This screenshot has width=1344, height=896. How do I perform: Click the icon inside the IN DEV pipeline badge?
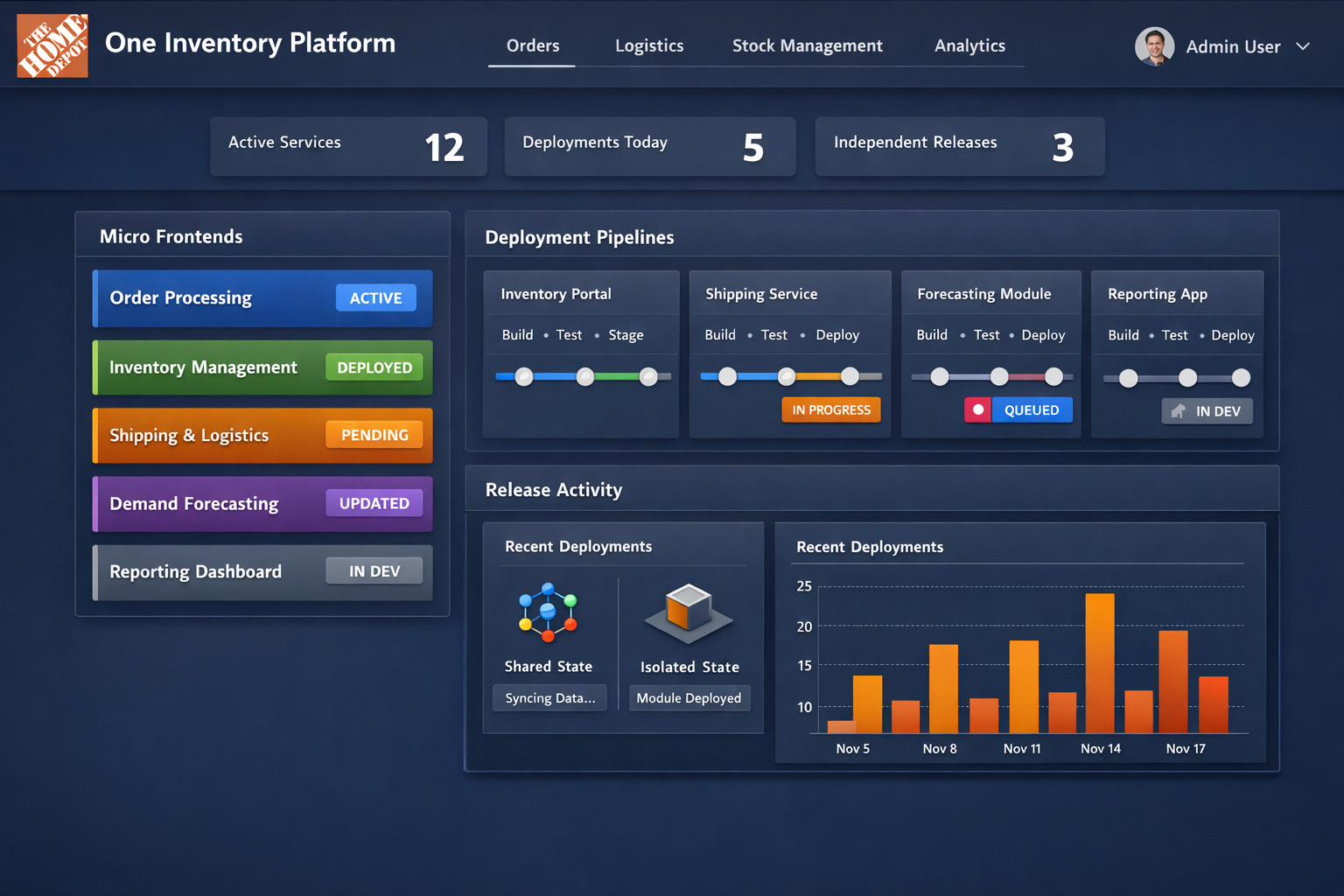(x=1178, y=411)
